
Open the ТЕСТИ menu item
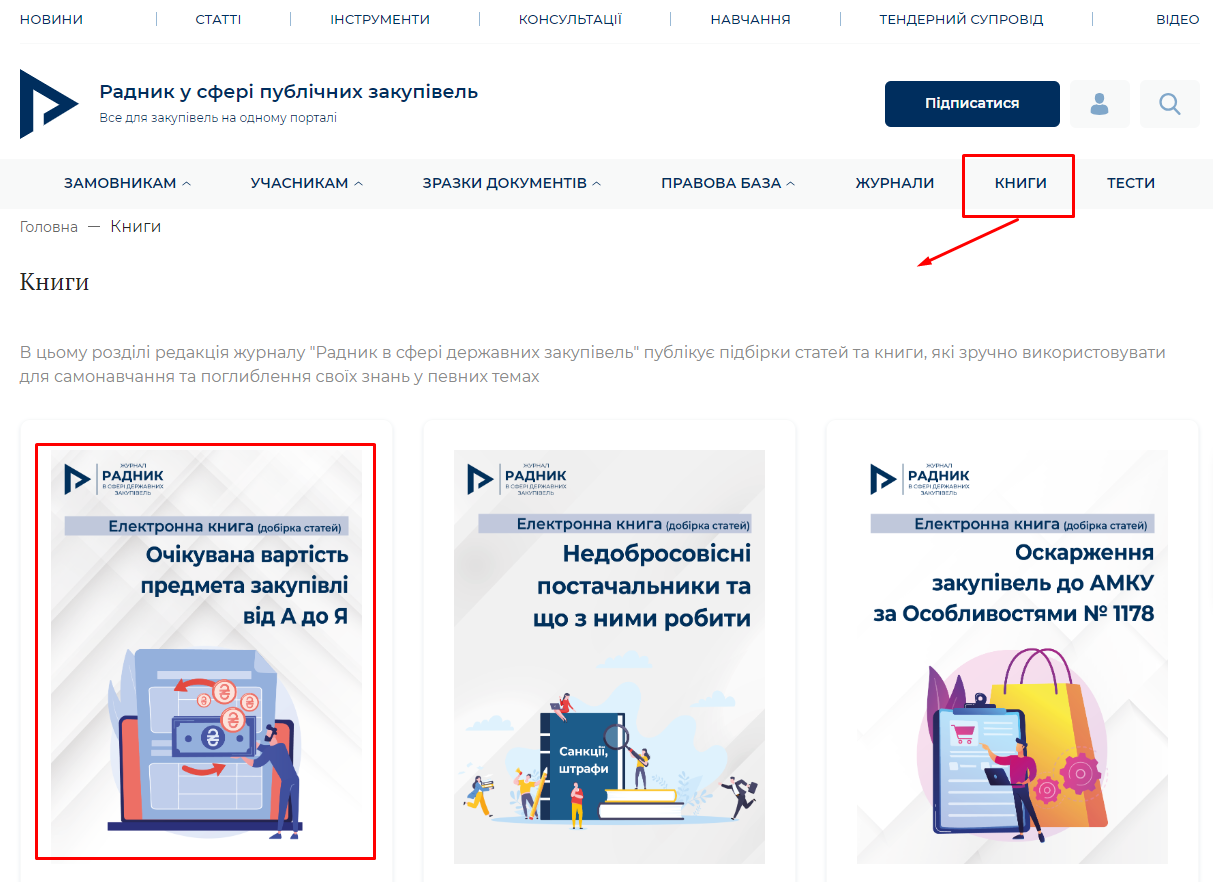[x=1130, y=183]
